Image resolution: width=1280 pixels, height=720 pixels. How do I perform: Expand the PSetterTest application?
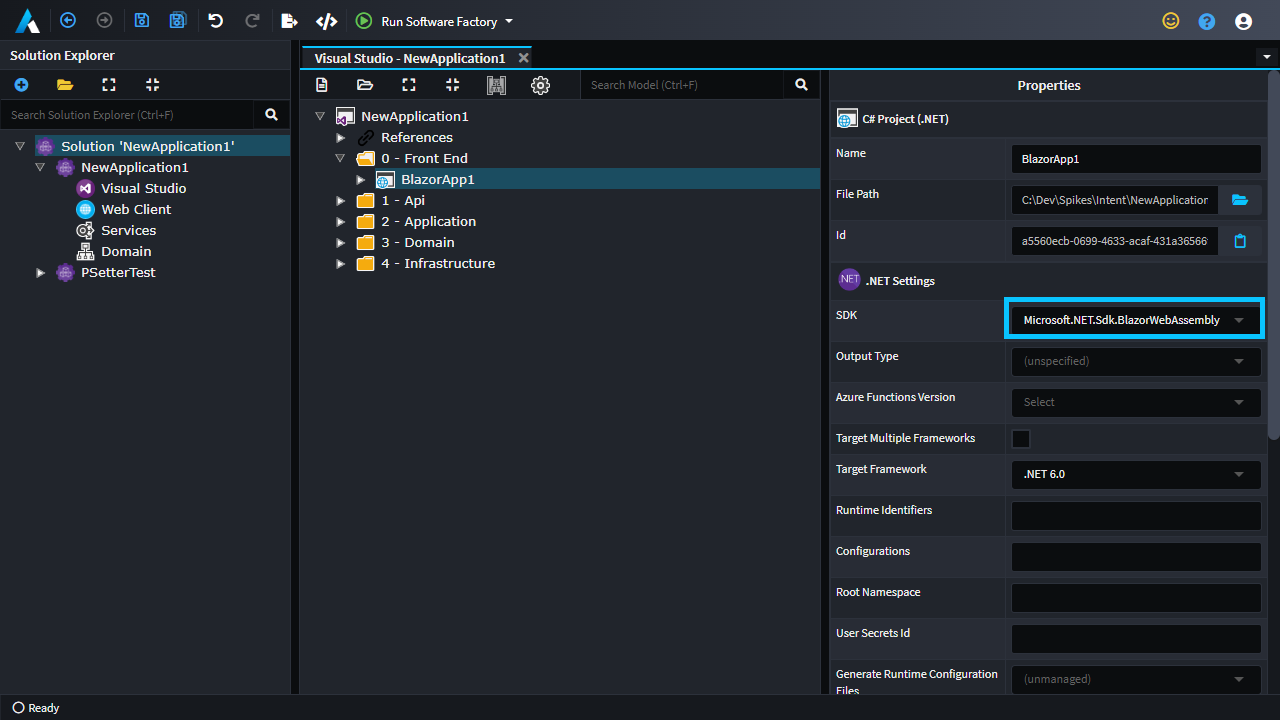pyautogui.click(x=40, y=272)
